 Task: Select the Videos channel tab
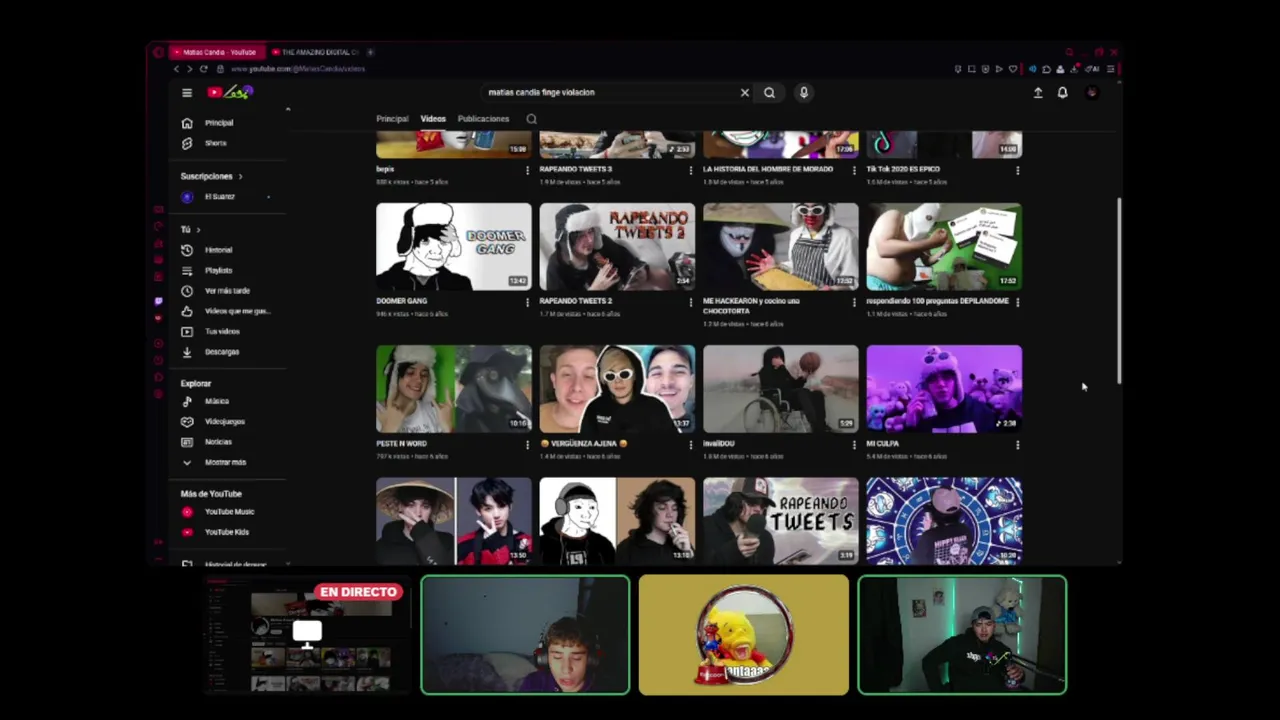[433, 118]
